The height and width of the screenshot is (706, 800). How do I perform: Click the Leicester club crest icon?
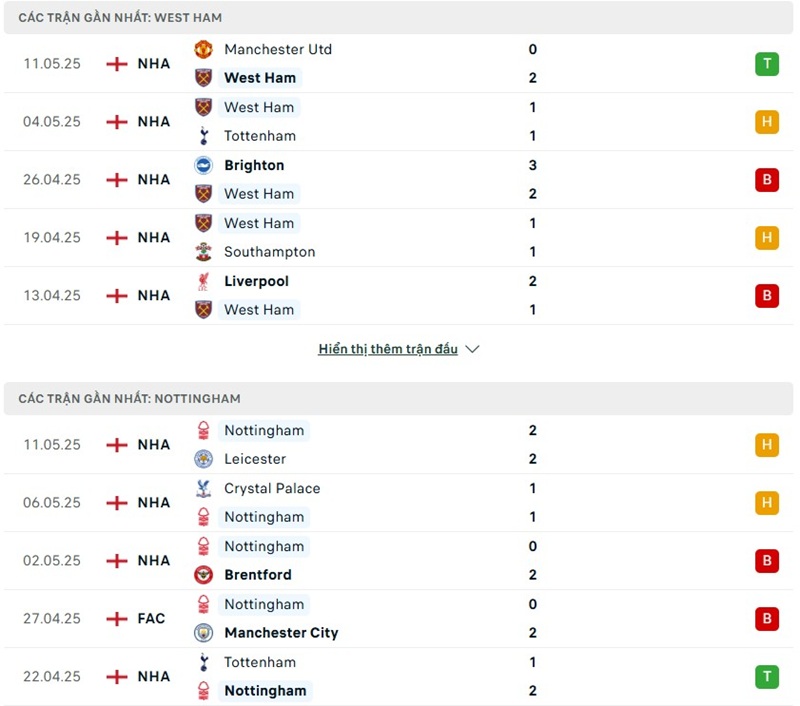click(204, 459)
